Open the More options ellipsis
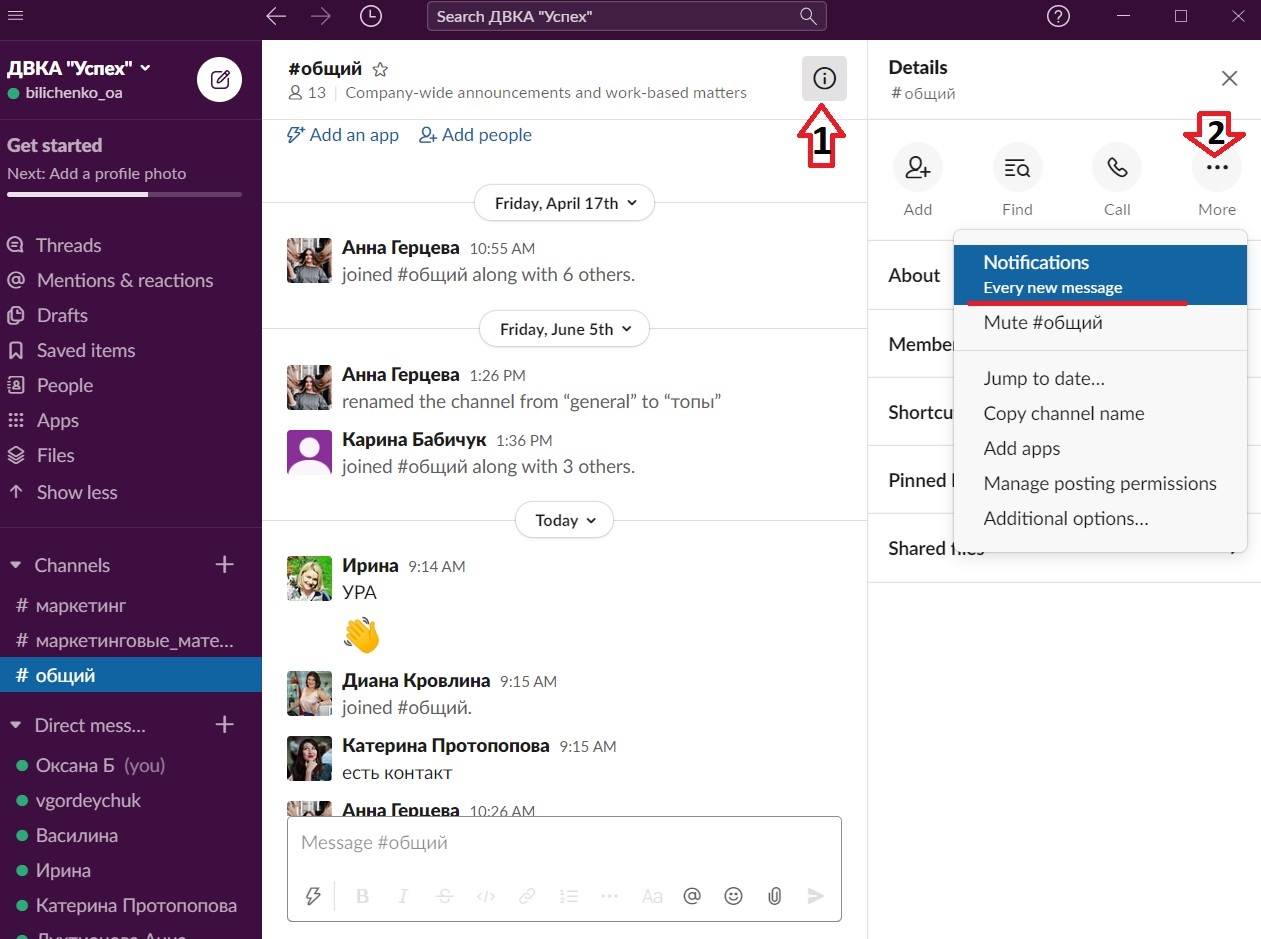This screenshot has width=1261, height=939. [x=1217, y=168]
